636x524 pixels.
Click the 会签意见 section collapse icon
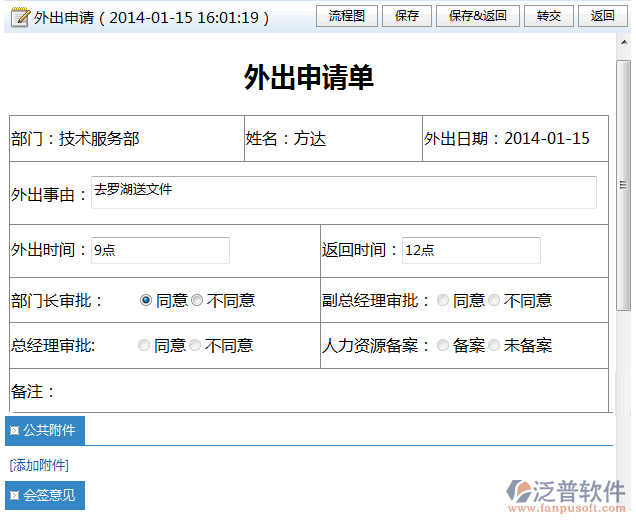click(x=14, y=495)
